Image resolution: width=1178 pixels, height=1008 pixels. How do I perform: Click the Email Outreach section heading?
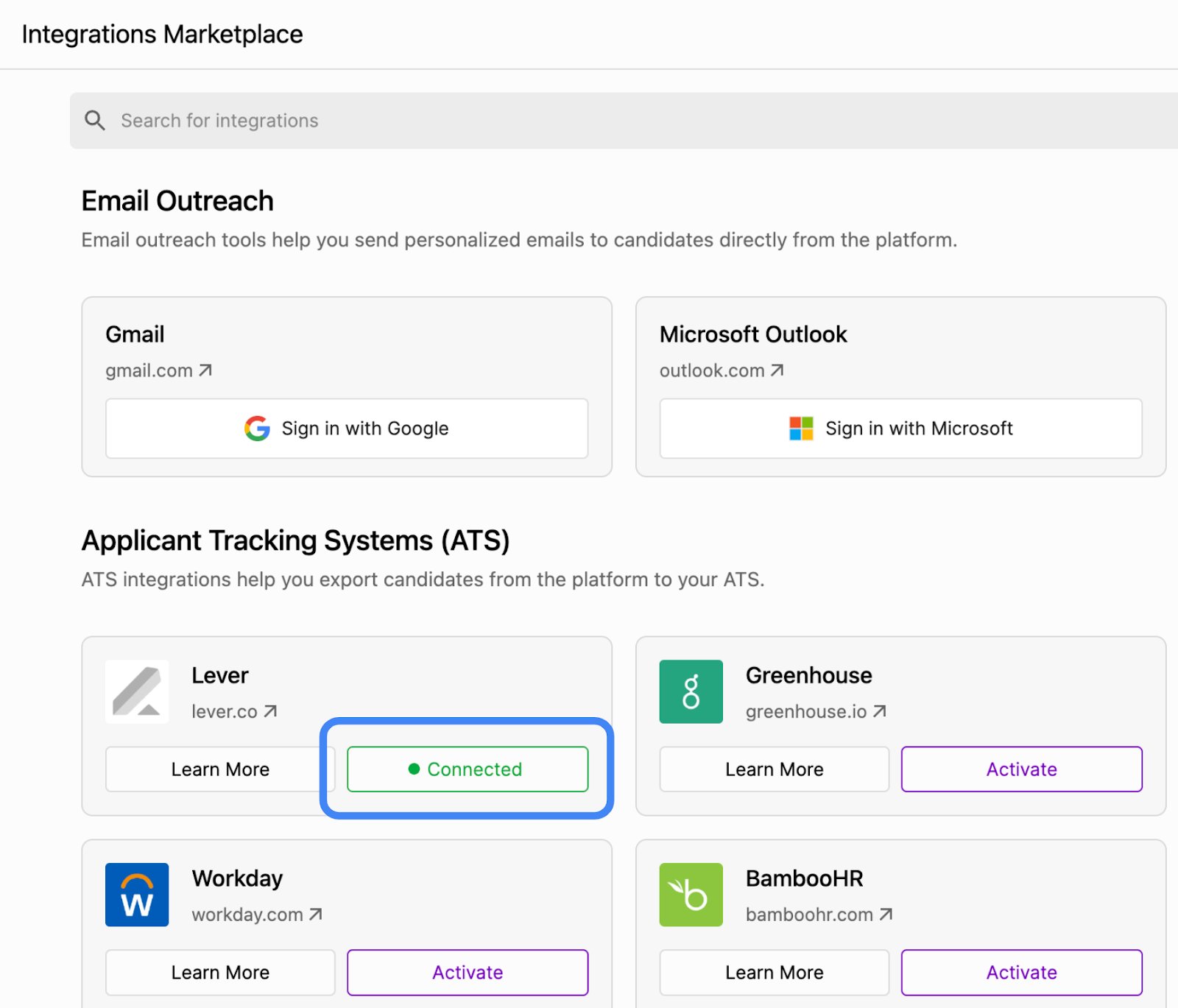pos(177,201)
